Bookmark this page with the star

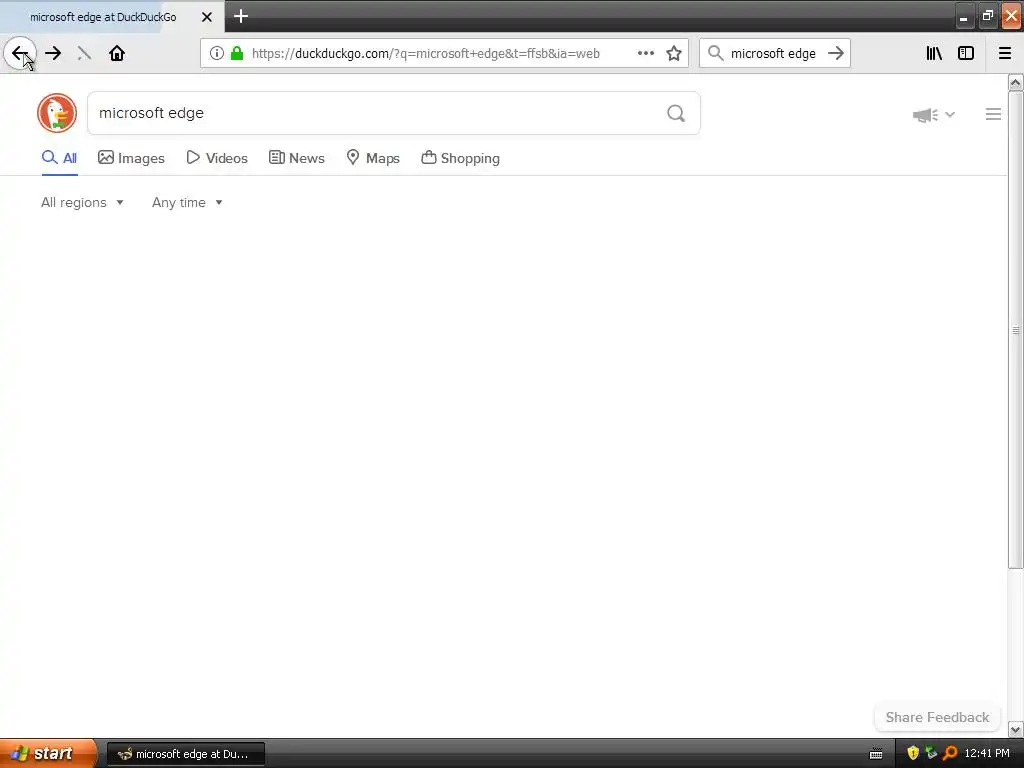click(674, 54)
